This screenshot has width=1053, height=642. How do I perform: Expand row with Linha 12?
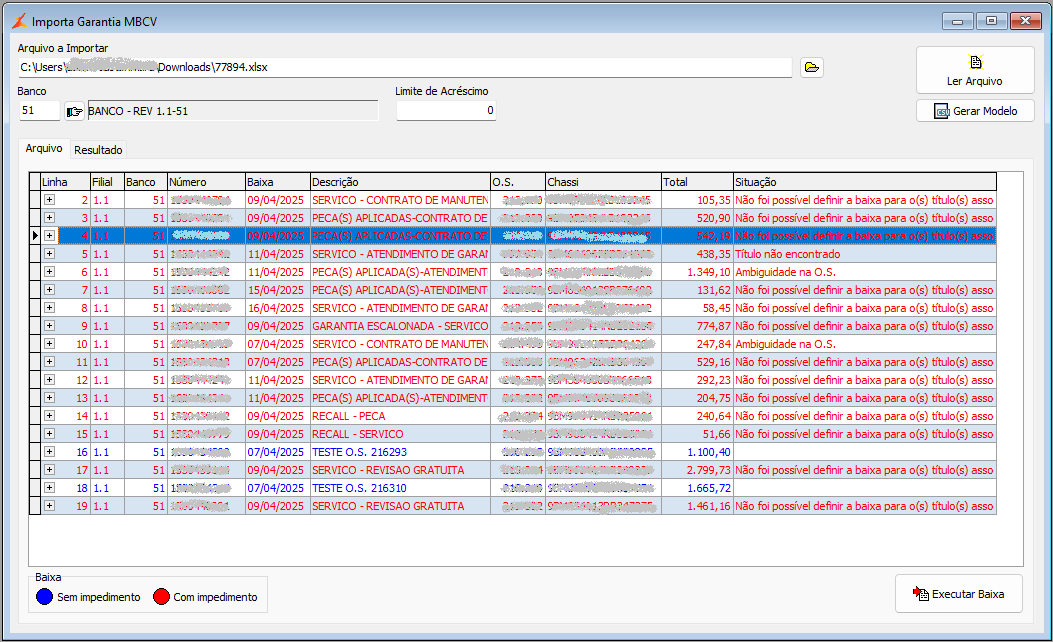coord(50,379)
